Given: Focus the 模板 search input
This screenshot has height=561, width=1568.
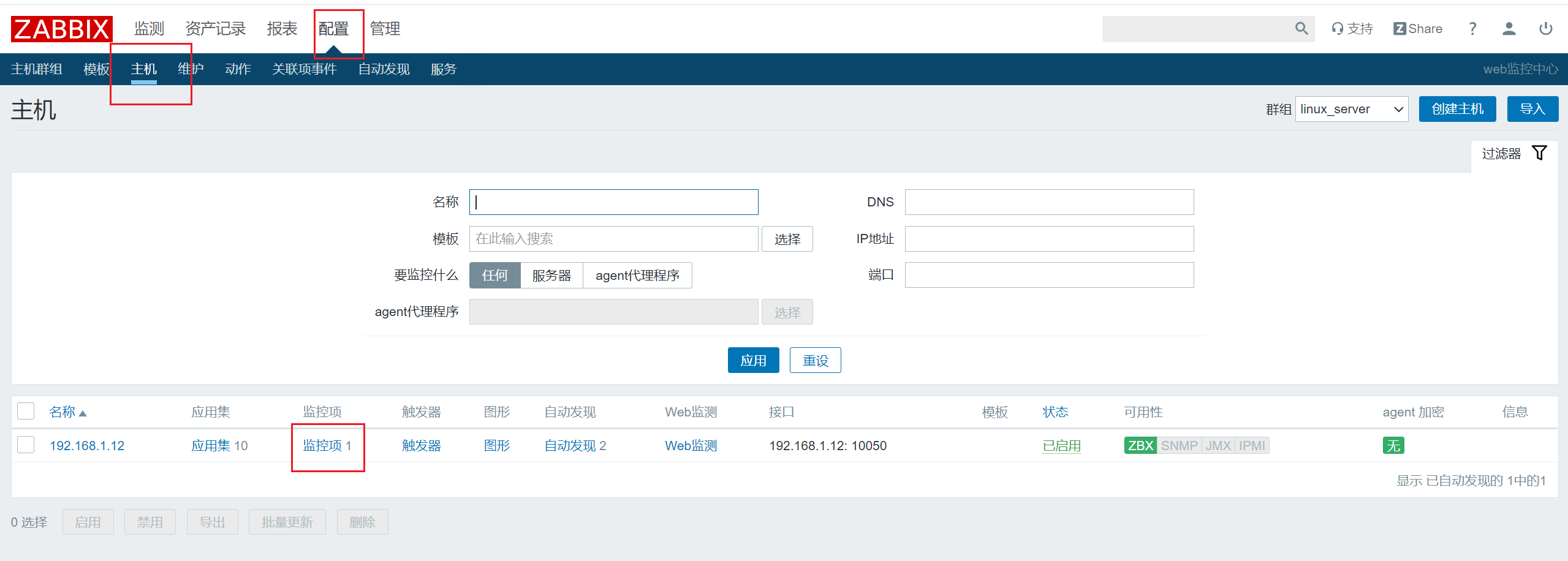Looking at the screenshot, I should coord(613,239).
